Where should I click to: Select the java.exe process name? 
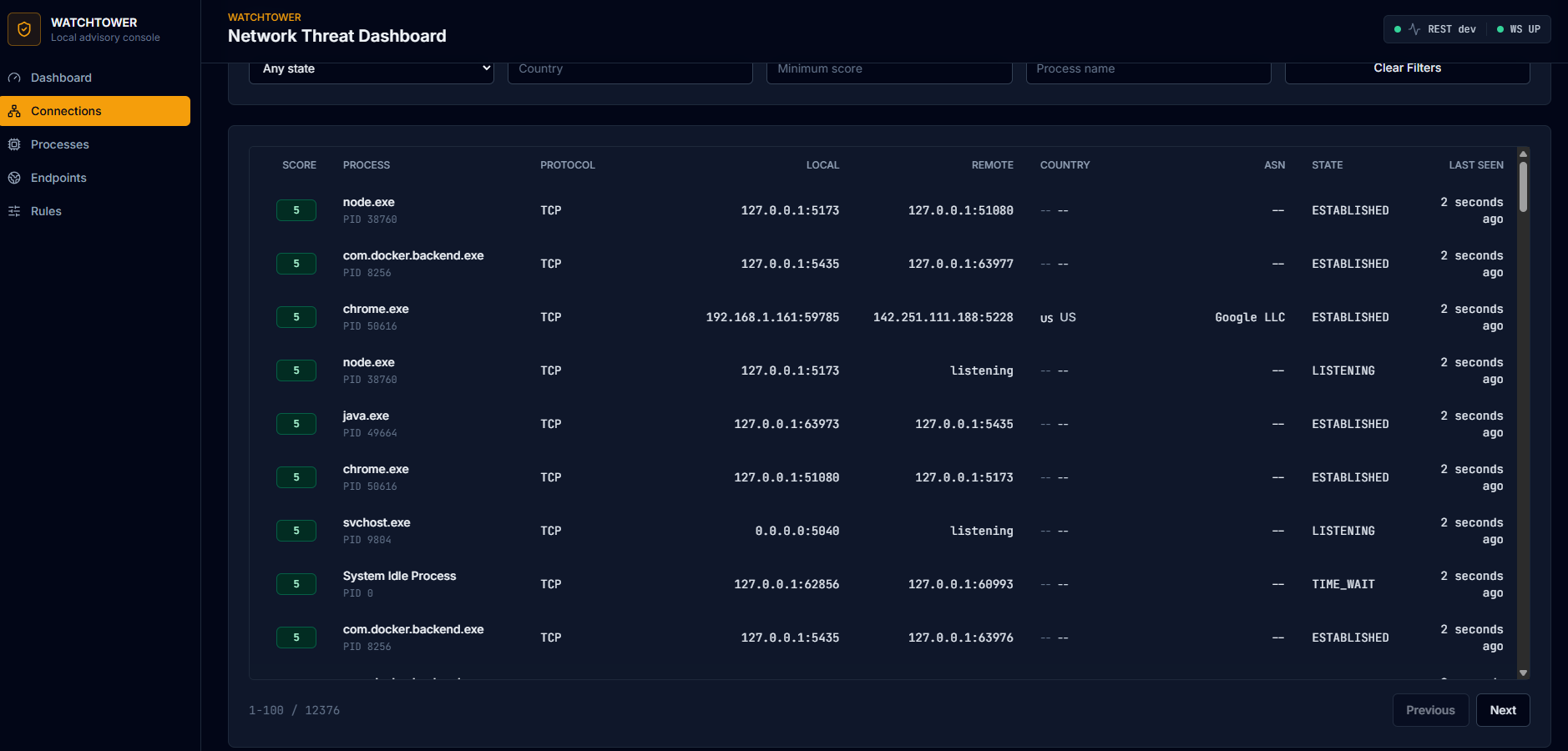pyautogui.click(x=366, y=416)
